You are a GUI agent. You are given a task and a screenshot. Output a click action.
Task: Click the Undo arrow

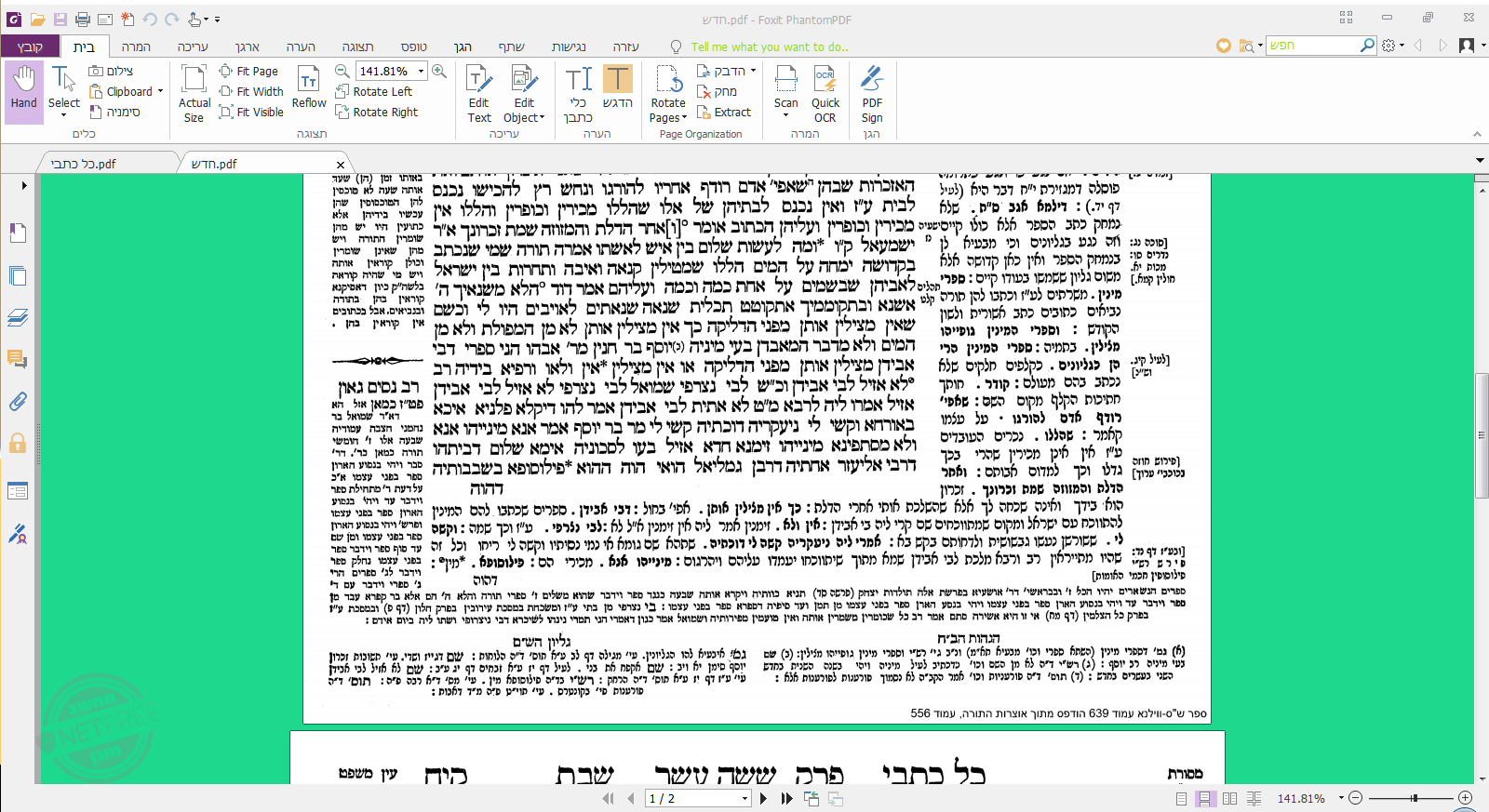[150, 19]
